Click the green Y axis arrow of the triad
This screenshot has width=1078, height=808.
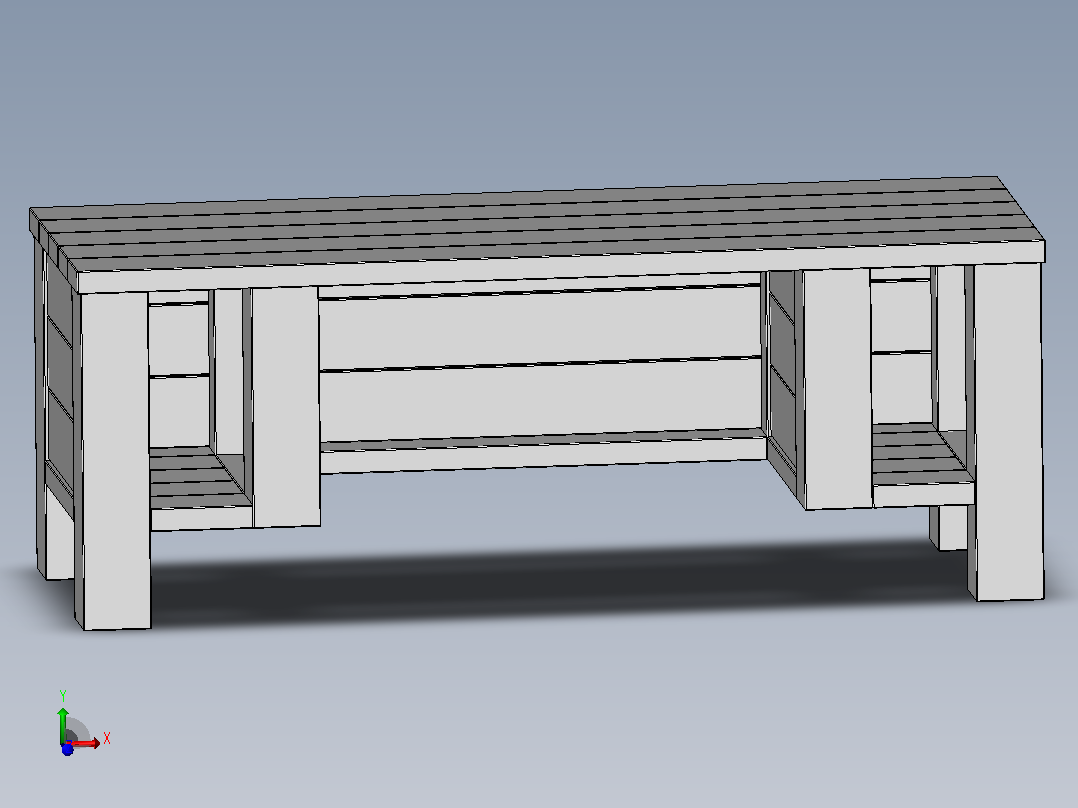pyautogui.click(x=63, y=725)
